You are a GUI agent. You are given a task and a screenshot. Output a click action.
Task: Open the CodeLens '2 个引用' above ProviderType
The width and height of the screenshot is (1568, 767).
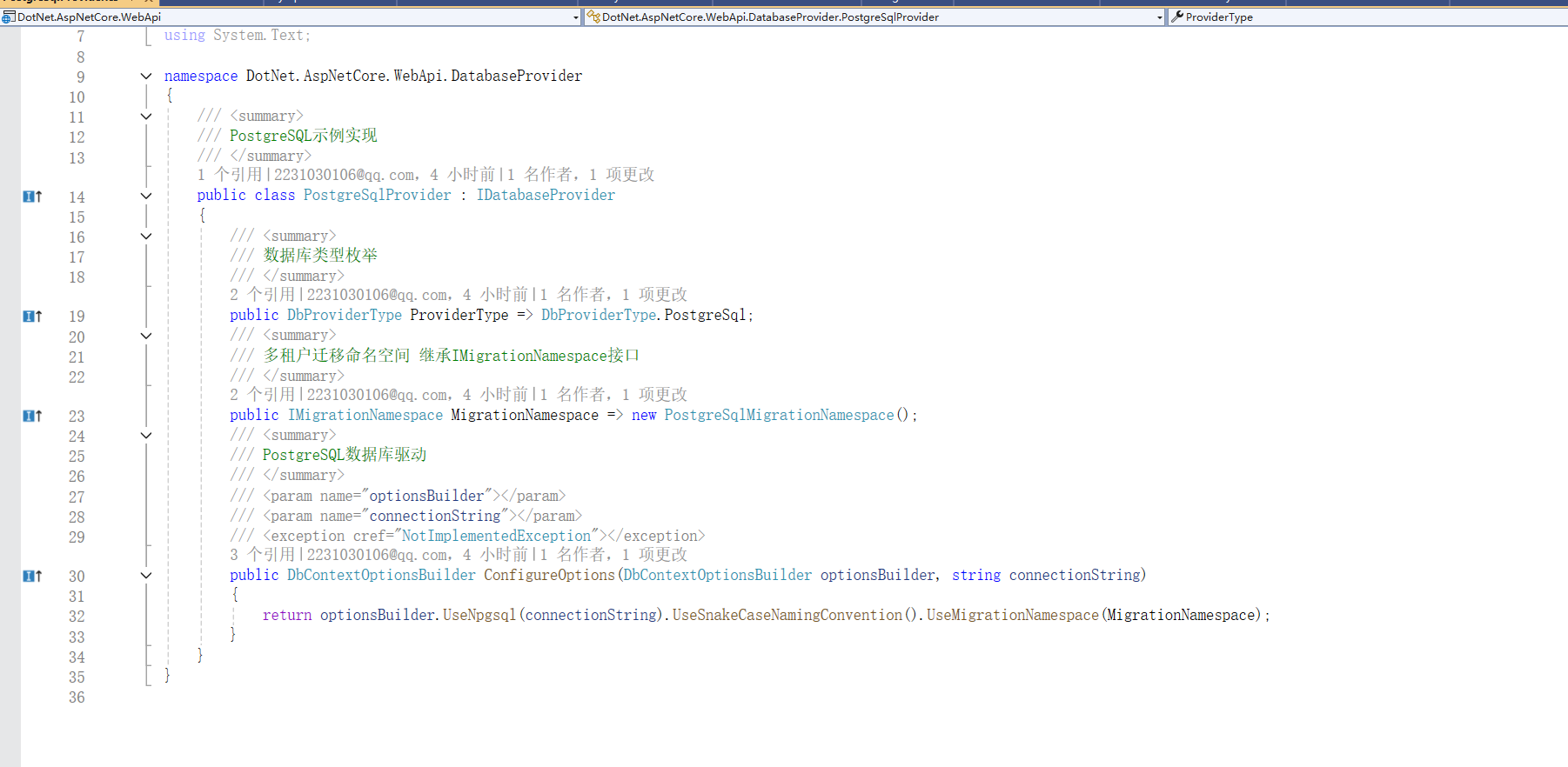(x=263, y=295)
